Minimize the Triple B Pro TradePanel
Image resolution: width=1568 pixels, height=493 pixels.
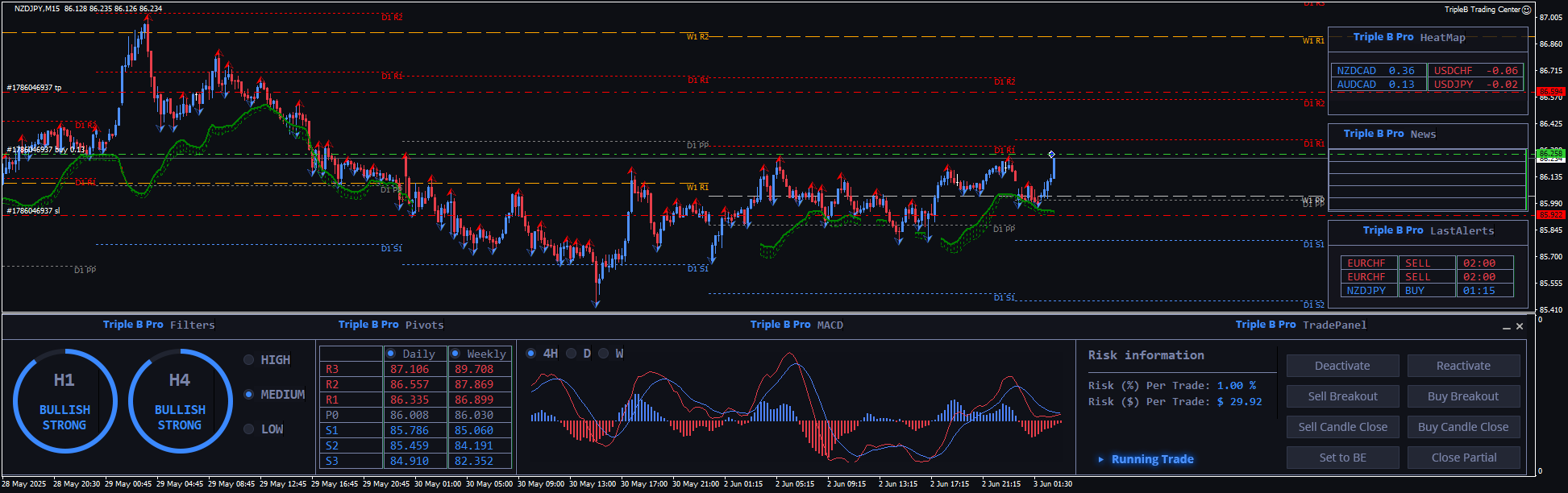tap(1506, 327)
